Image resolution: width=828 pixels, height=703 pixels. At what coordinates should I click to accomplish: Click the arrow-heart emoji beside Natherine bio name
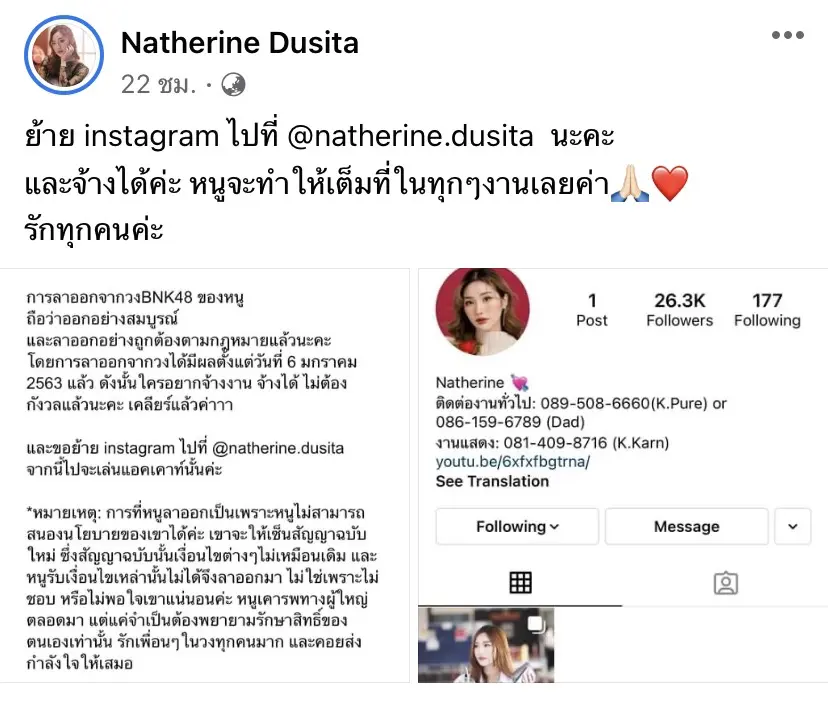pos(520,382)
